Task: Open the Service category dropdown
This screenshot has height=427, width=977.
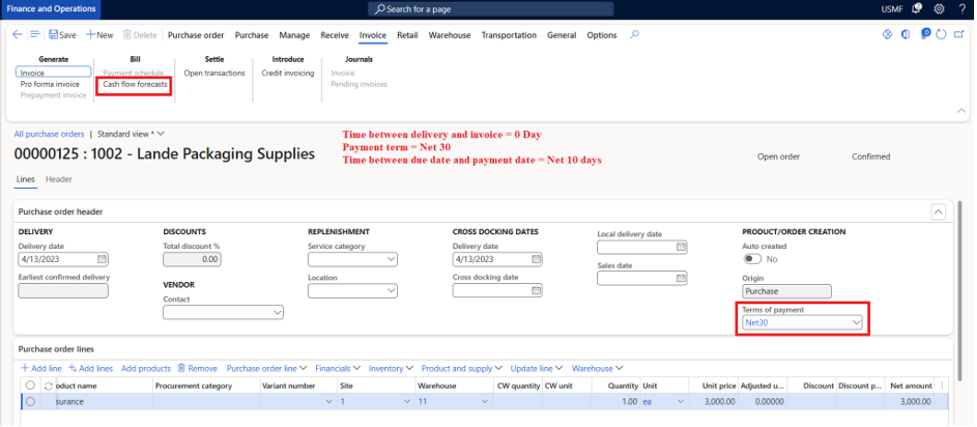Action: tap(391, 259)
